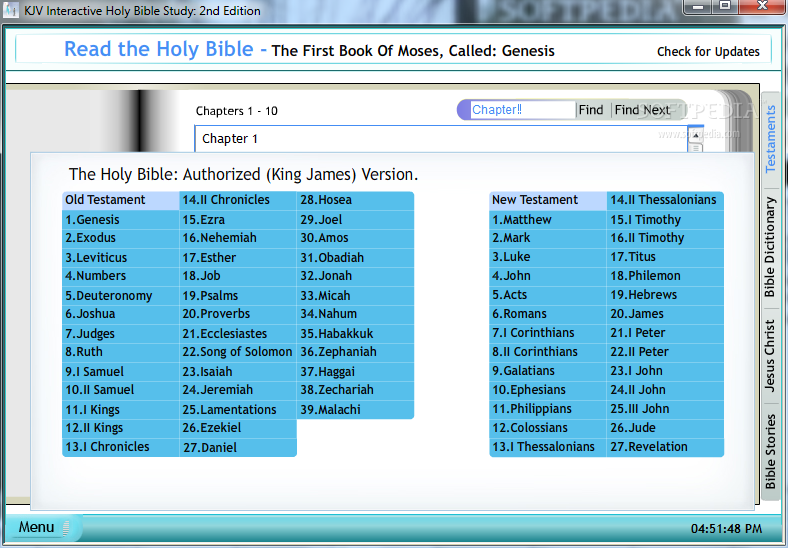Open 5.Acts book
The height and width of the screenshot is (548, 788).
[x=548, y=296]
